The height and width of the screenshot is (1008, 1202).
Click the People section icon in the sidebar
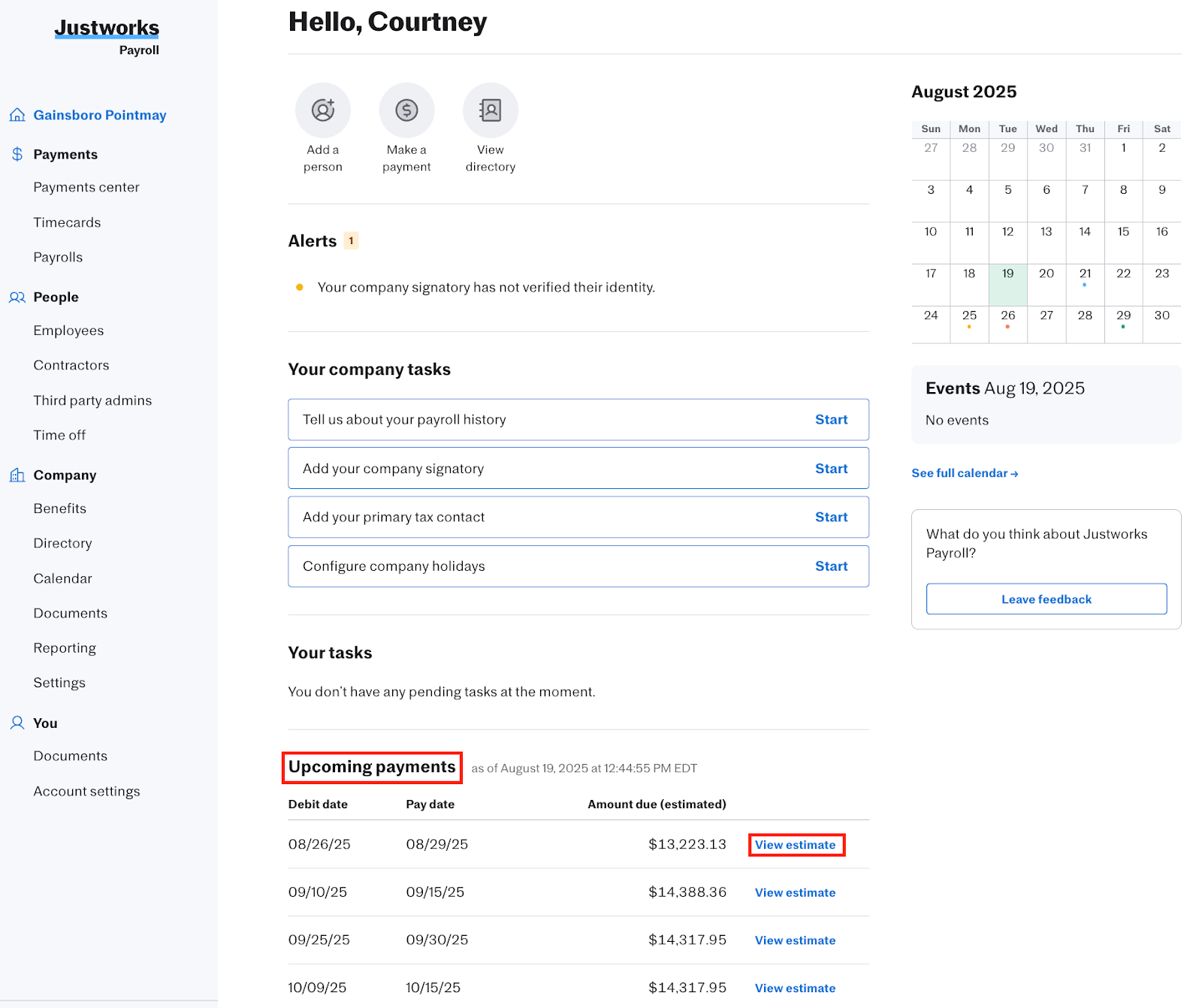coord(16,297)
